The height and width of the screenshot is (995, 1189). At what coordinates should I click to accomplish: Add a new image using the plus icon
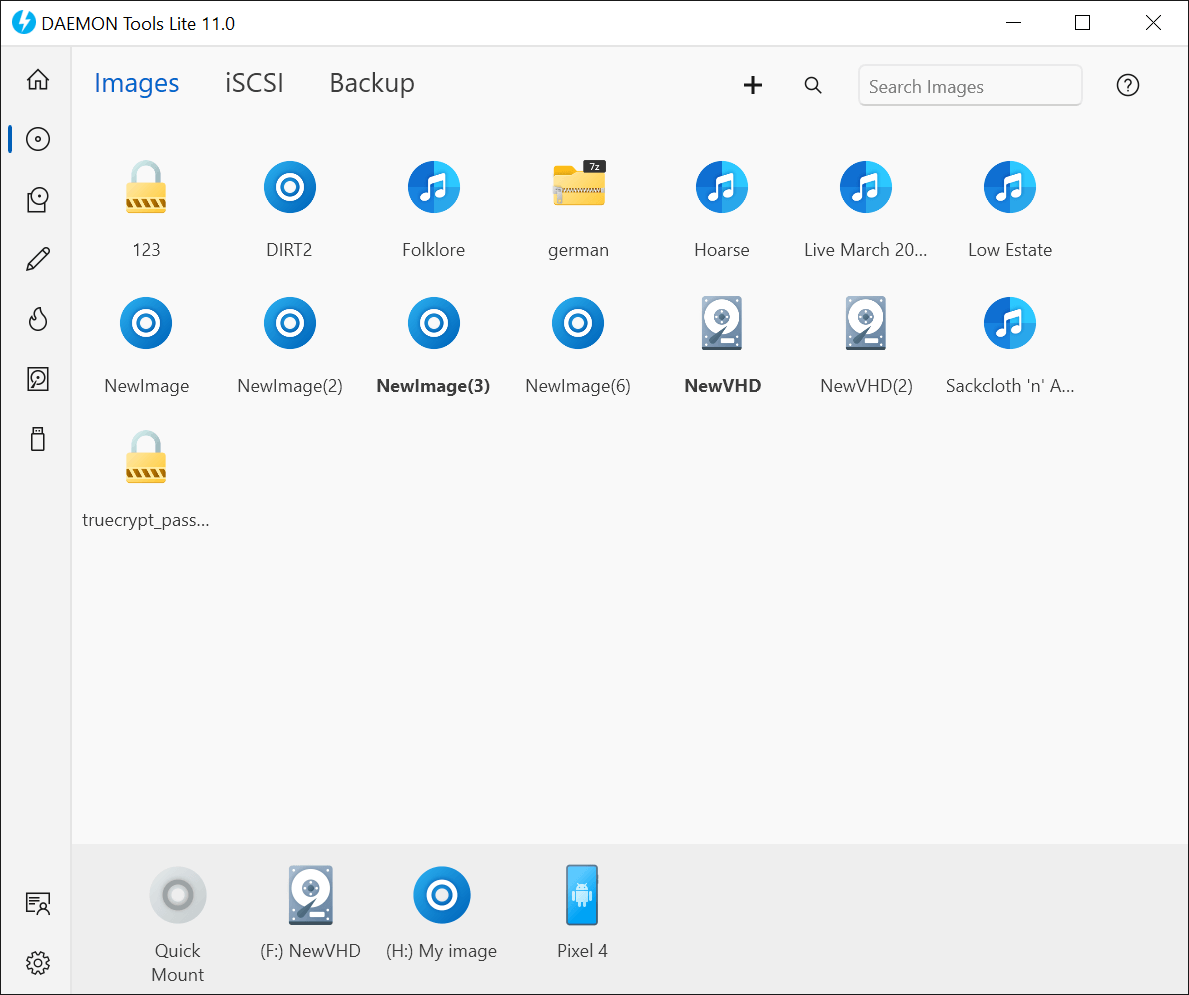tap(753, 85)
